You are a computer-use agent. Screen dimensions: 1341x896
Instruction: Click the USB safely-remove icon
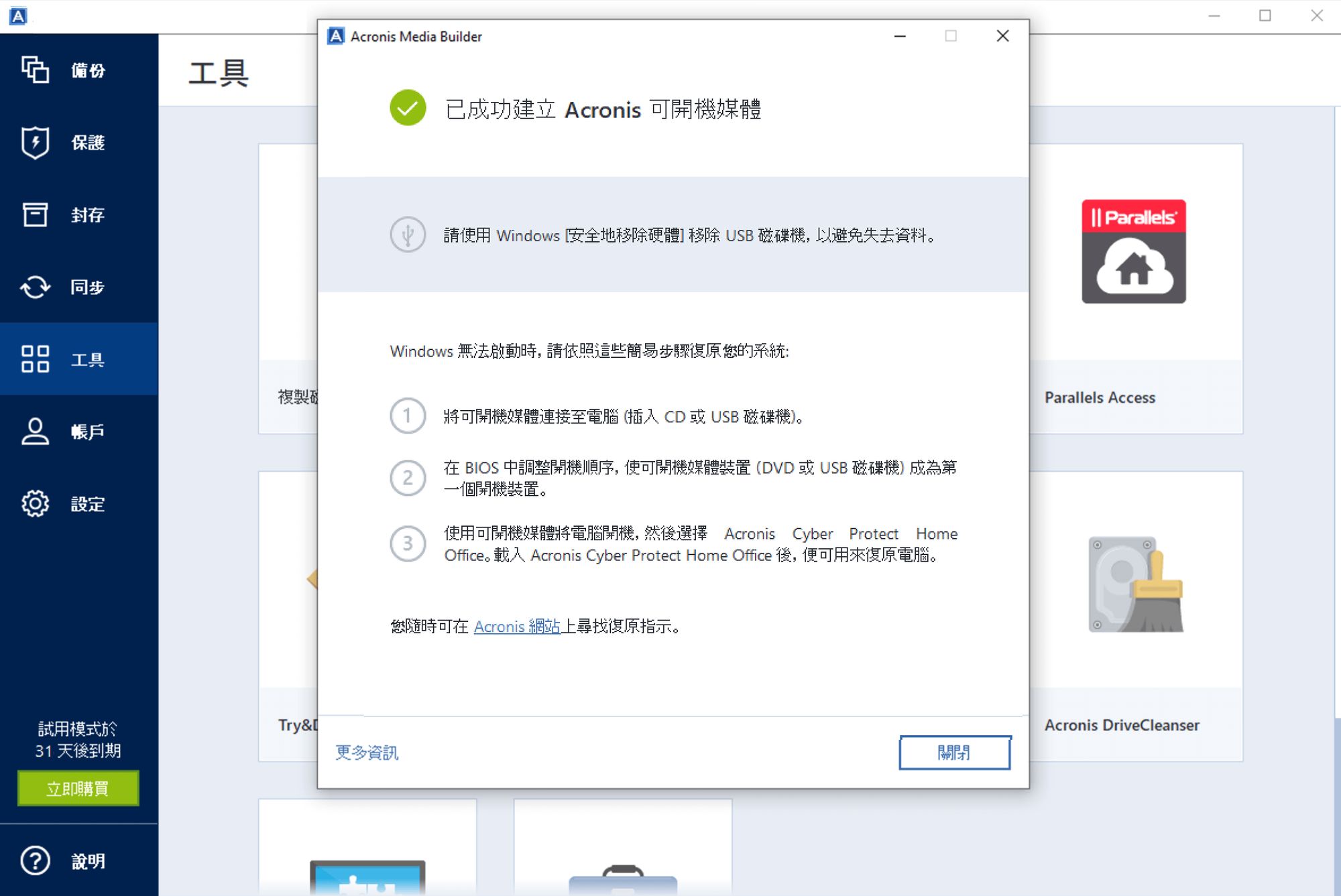click(408, 235)
